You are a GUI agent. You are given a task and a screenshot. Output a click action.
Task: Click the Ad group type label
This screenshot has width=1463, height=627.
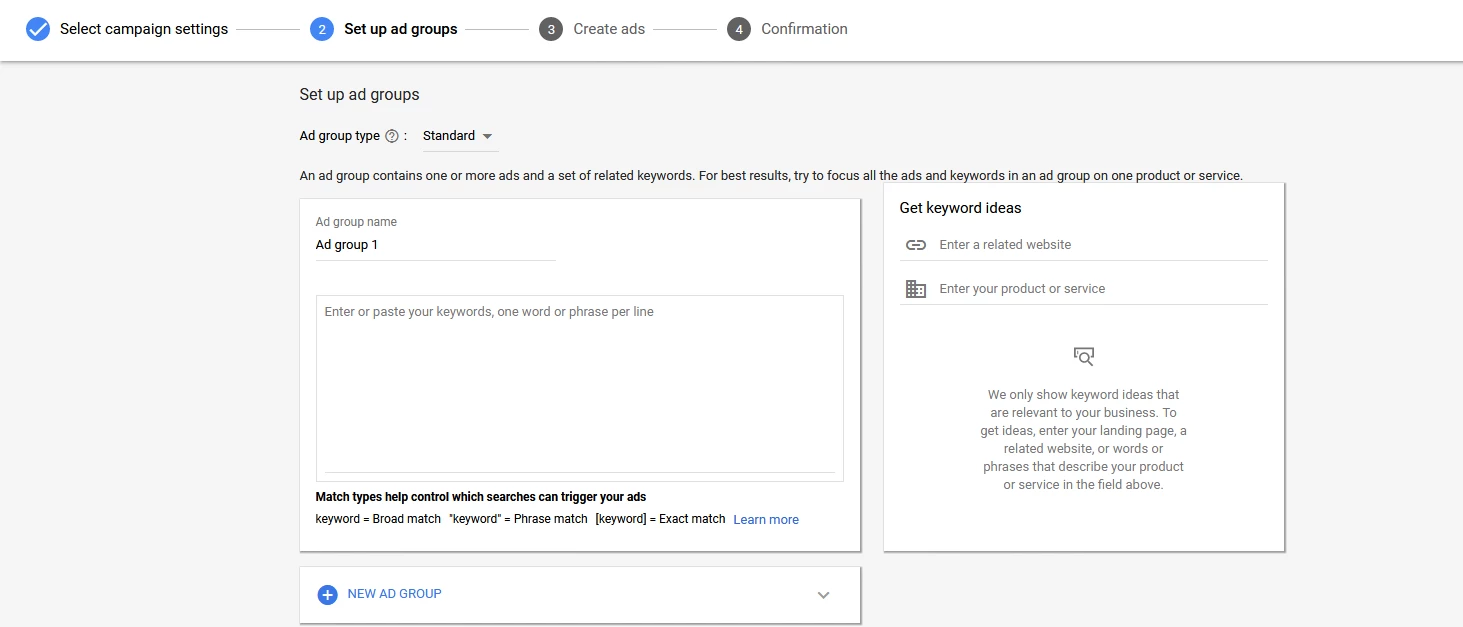pyautogui.click(x=340, y=136)
